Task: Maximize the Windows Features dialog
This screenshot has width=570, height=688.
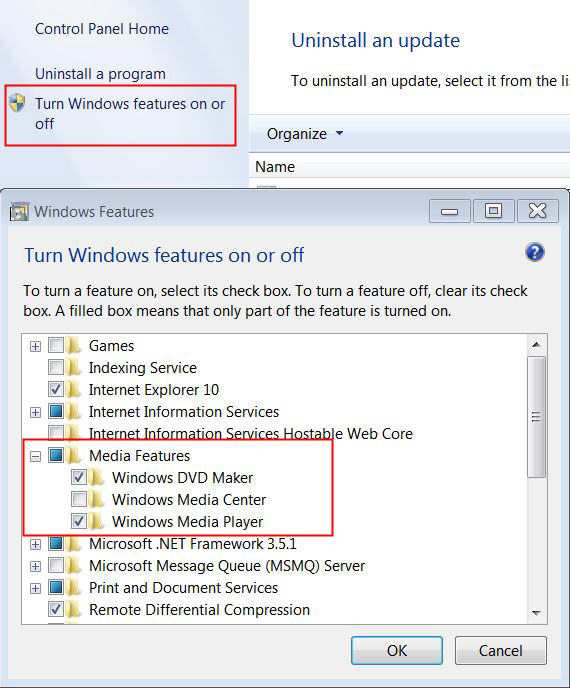Action: pyautogui.click(x=493, y=211)
